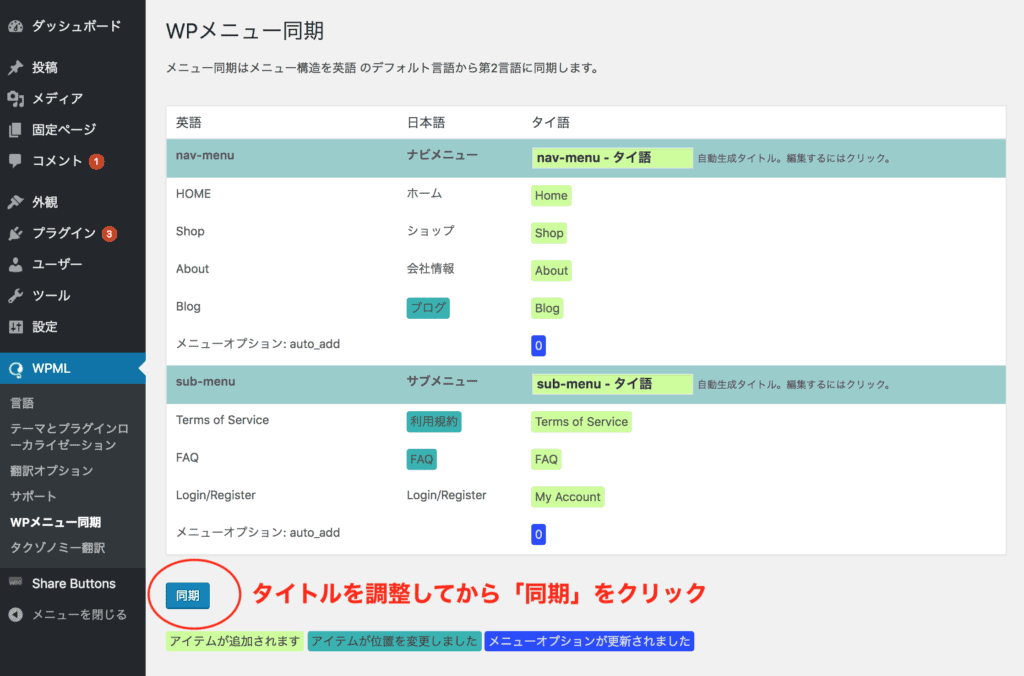Click the green Shop item tag
The width and height of the screenshot is (1024, 676).
point(549,233)
